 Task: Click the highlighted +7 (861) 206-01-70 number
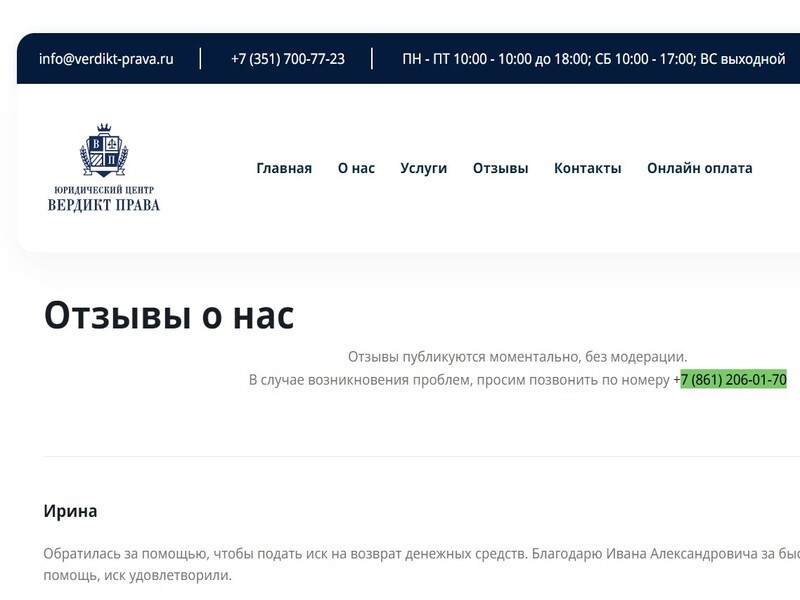[x=732, y=380]
